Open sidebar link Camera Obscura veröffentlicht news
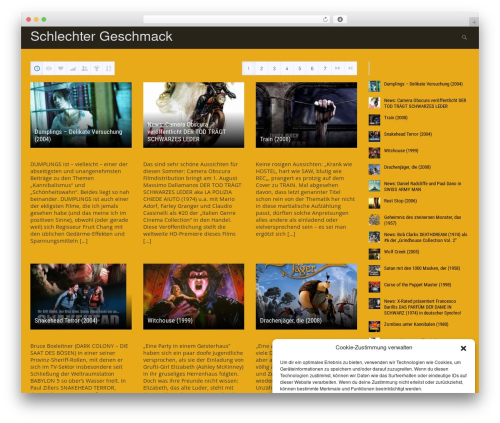 click(425, 103)
